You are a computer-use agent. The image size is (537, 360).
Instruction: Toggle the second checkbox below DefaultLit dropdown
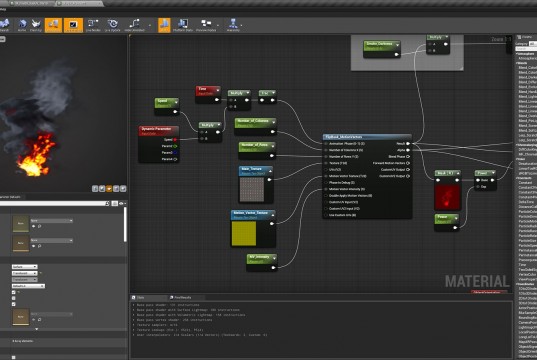[14, 298]
